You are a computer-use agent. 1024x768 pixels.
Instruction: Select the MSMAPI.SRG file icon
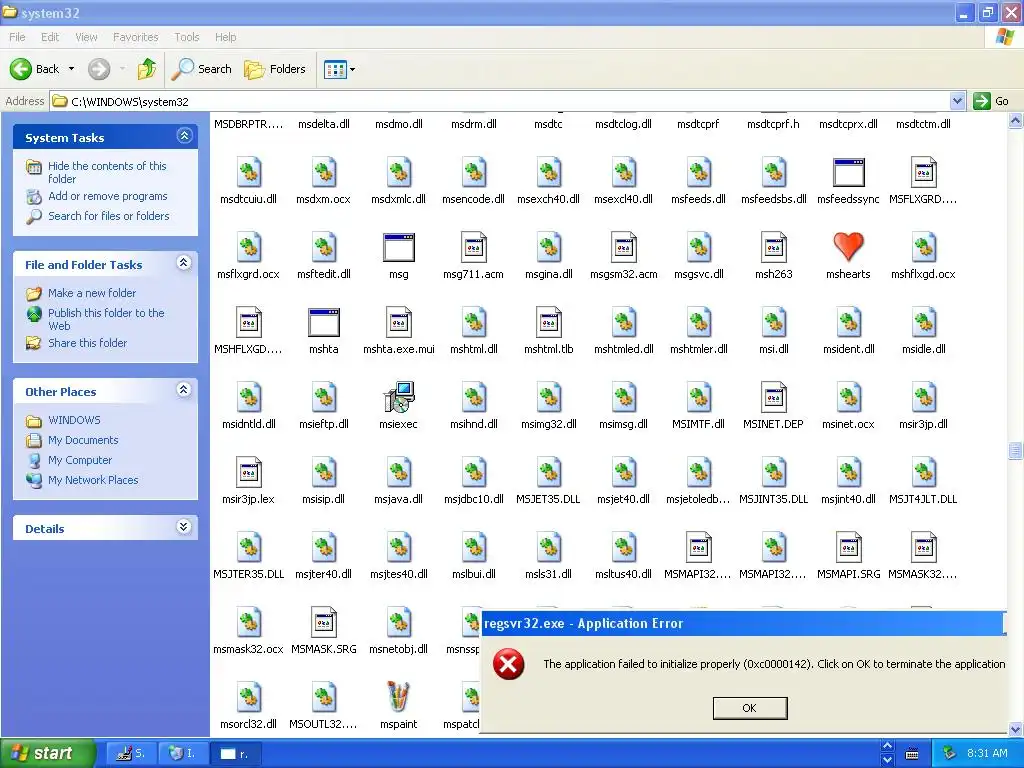pos(848,547)
